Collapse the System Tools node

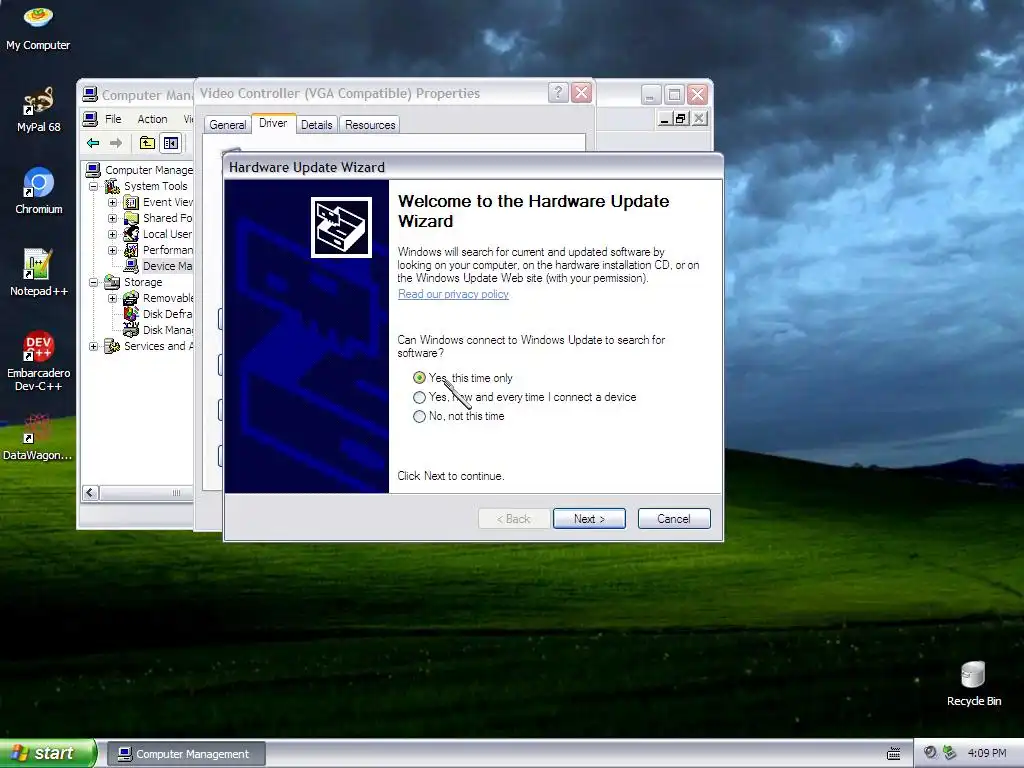pos(93,187)
